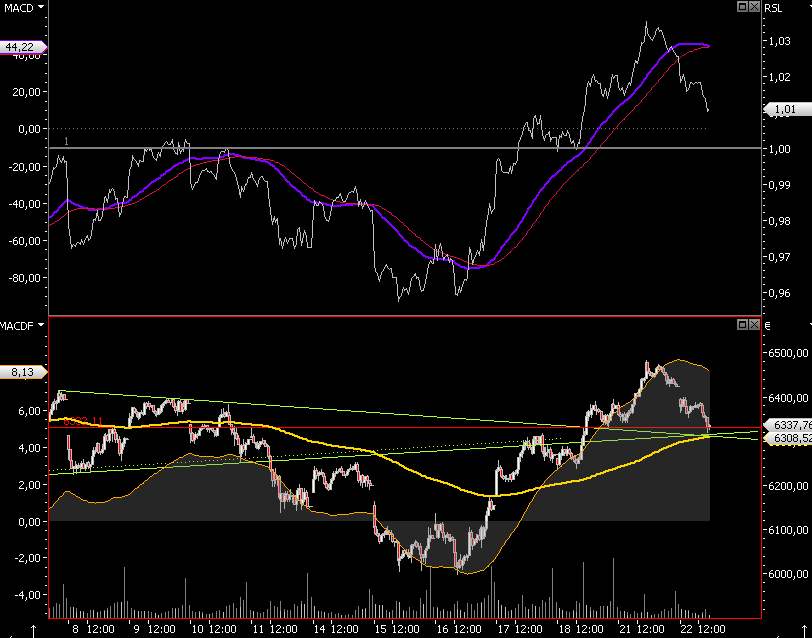Click the 0,97 RSL axis label
Screen dimensions: 812x638
(779, 257)
